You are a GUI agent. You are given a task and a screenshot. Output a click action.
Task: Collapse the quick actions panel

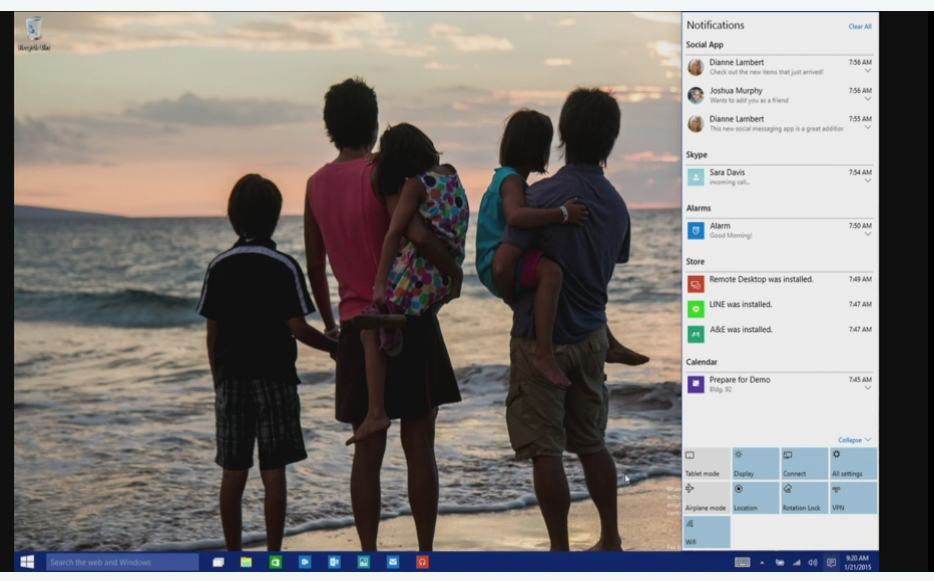pyautogui.click(x=854, y=440)
